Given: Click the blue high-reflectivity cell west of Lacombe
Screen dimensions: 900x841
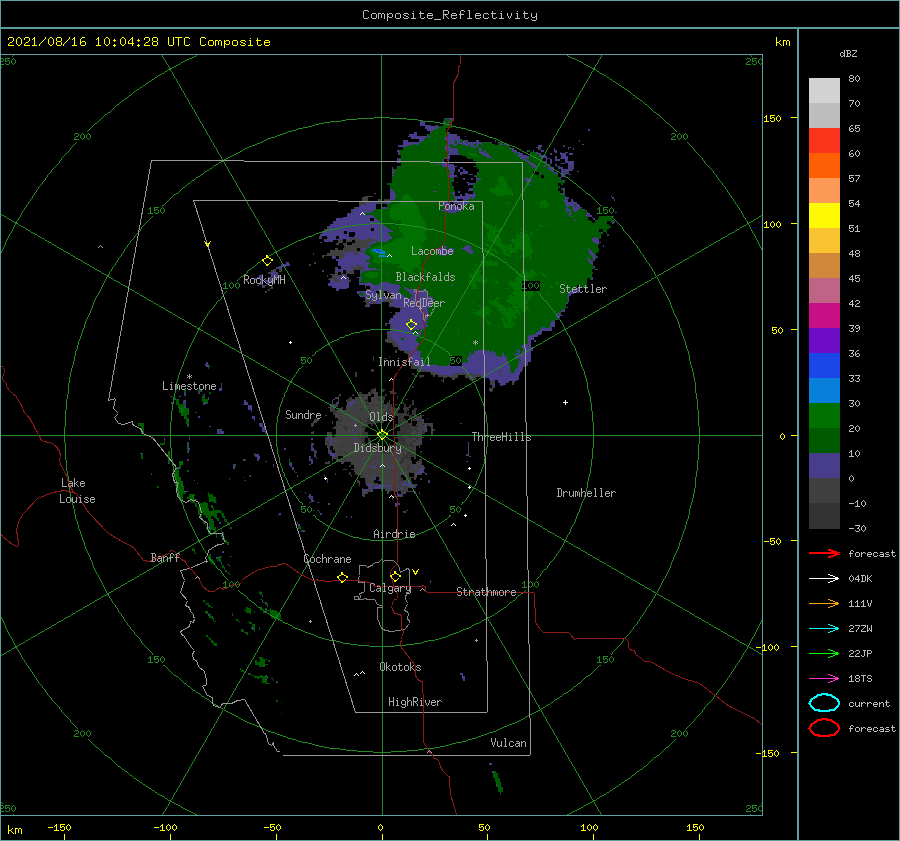Looking at the screenshot, I should (379, 252).
